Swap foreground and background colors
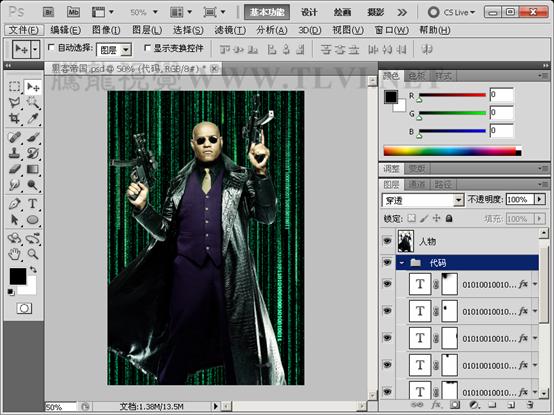Screen dimensions: 554x415 [33, 270]
